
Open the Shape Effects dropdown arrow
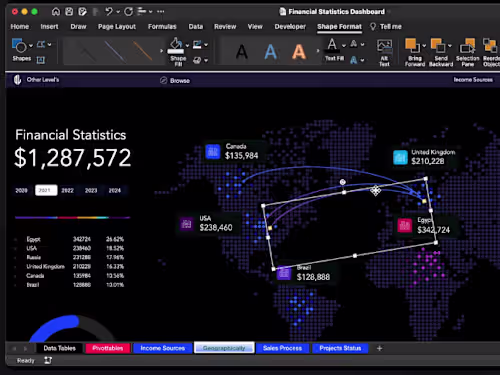[206, 60]
